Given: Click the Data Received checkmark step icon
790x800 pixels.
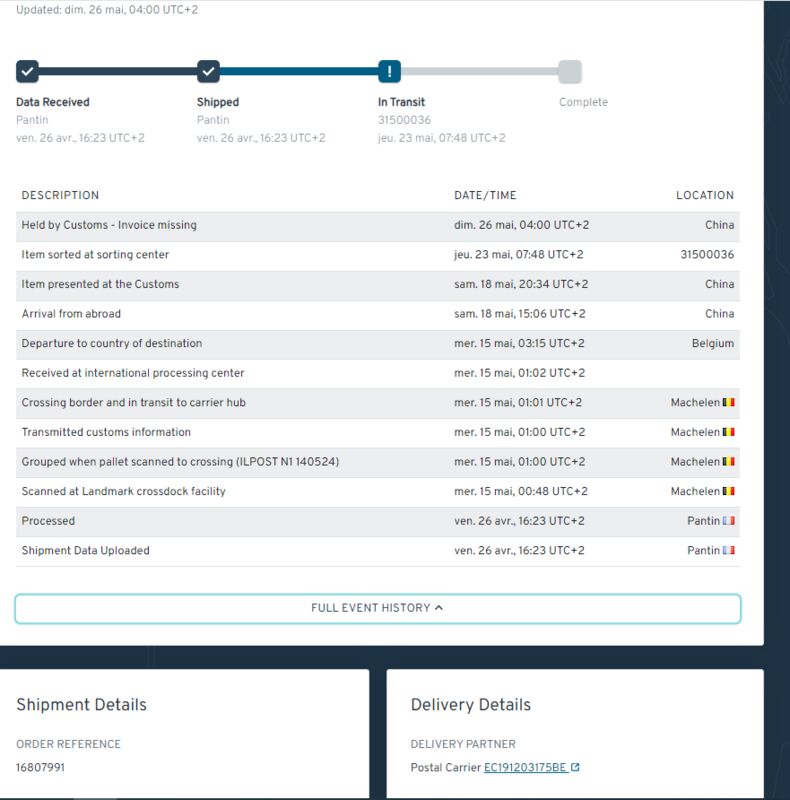Looking at the screenshot, I should (28, 71).
